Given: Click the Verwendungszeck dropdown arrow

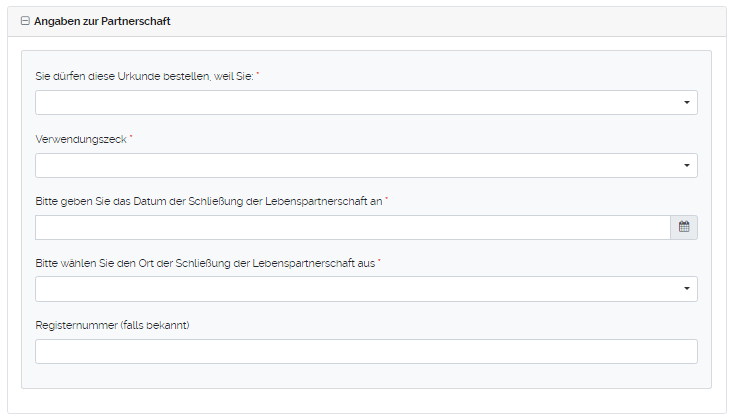Looking at the screenshot, I should coord(687,165).
